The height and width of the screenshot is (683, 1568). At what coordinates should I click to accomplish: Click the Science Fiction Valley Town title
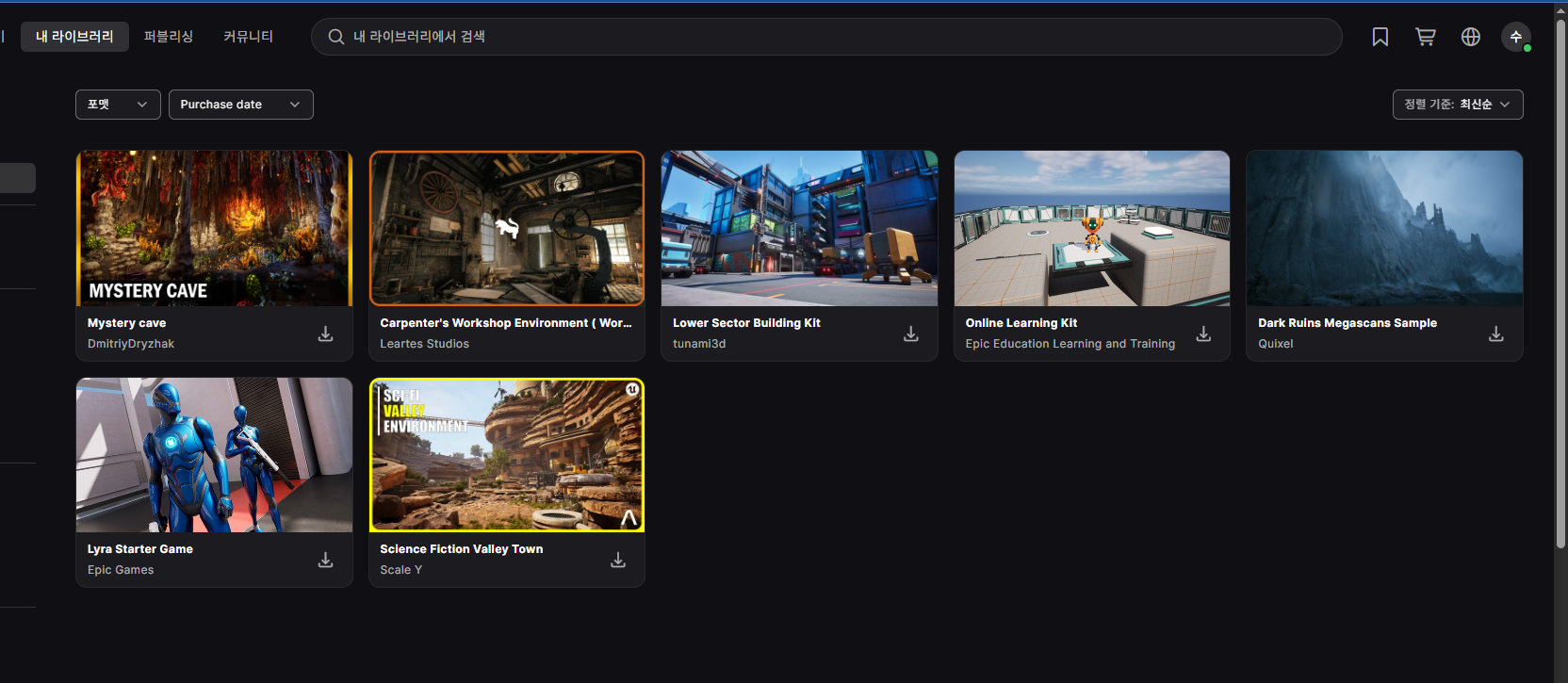coord(462,549)
